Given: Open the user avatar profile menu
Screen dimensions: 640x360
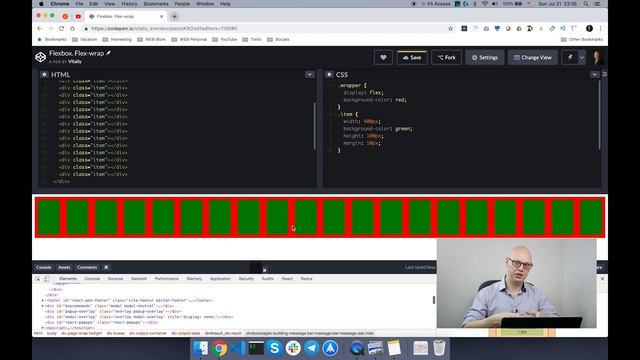Looking at the screenshot, I should [598, 58].
